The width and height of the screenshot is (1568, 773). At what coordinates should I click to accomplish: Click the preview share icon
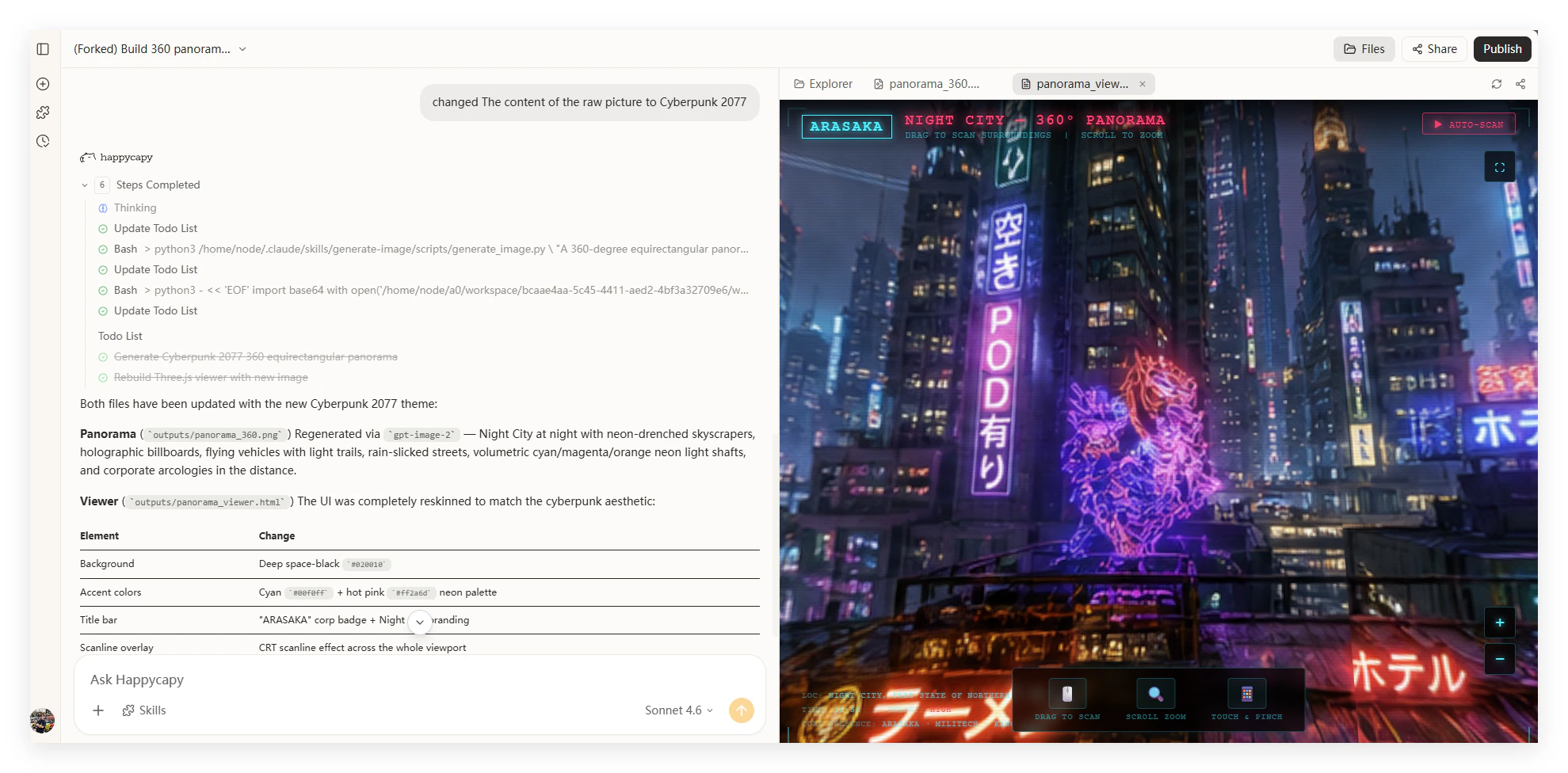pyautogui.click(x=1520, y=84)
